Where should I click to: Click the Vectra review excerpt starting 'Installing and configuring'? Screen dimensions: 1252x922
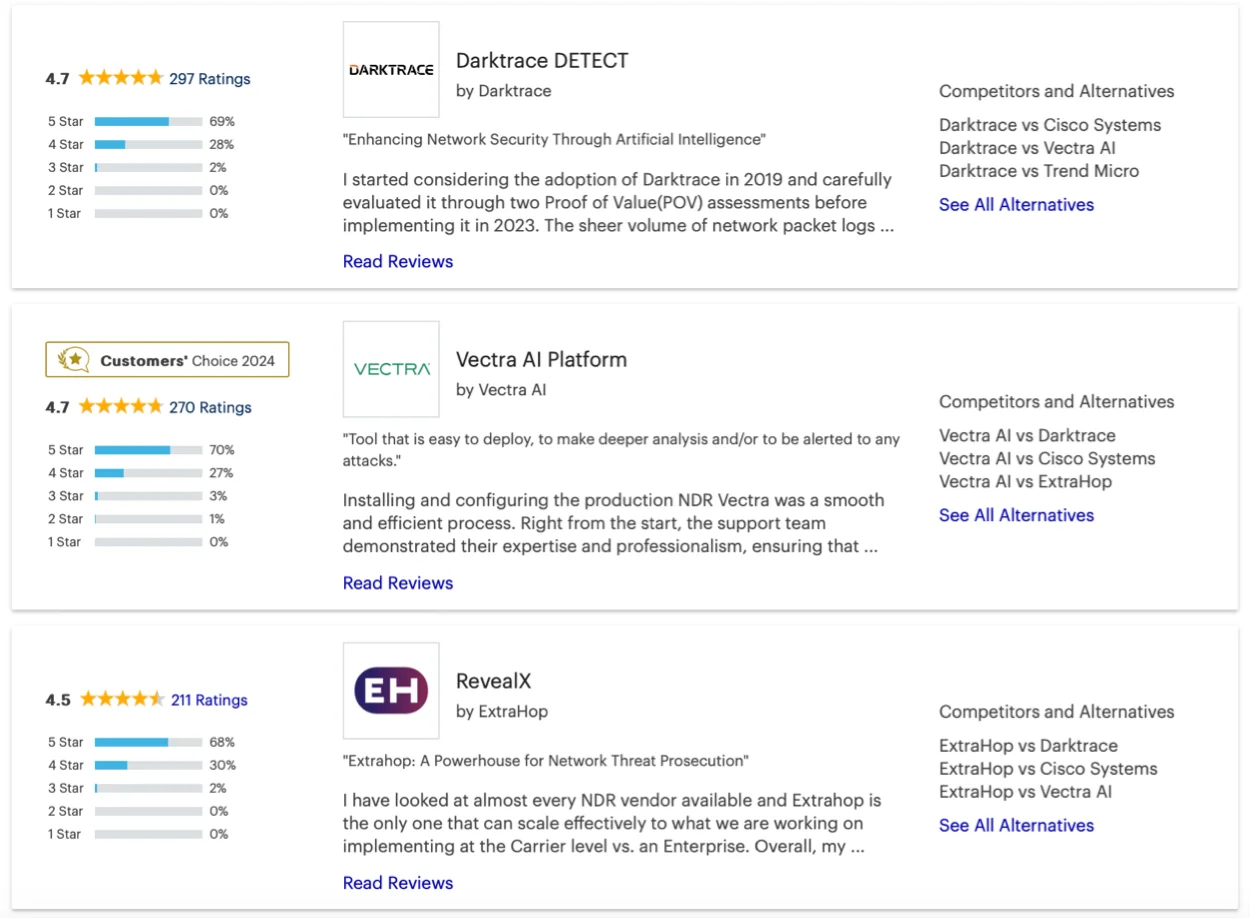click(613, 524)
